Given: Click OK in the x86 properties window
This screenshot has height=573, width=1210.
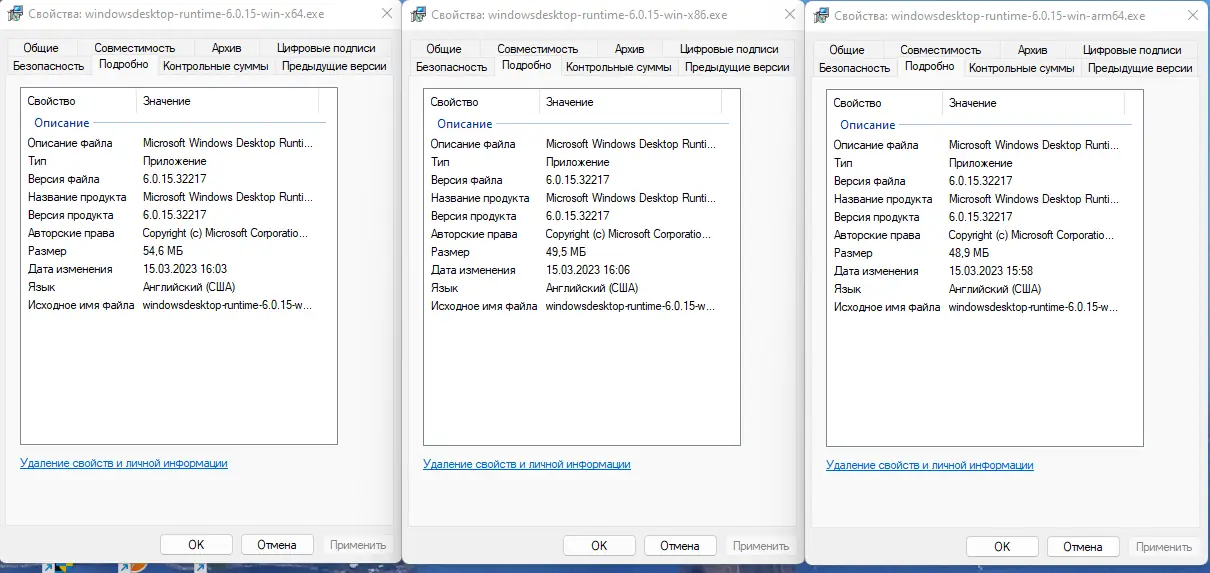Looking at the screenshot, I should coord(599,546).
